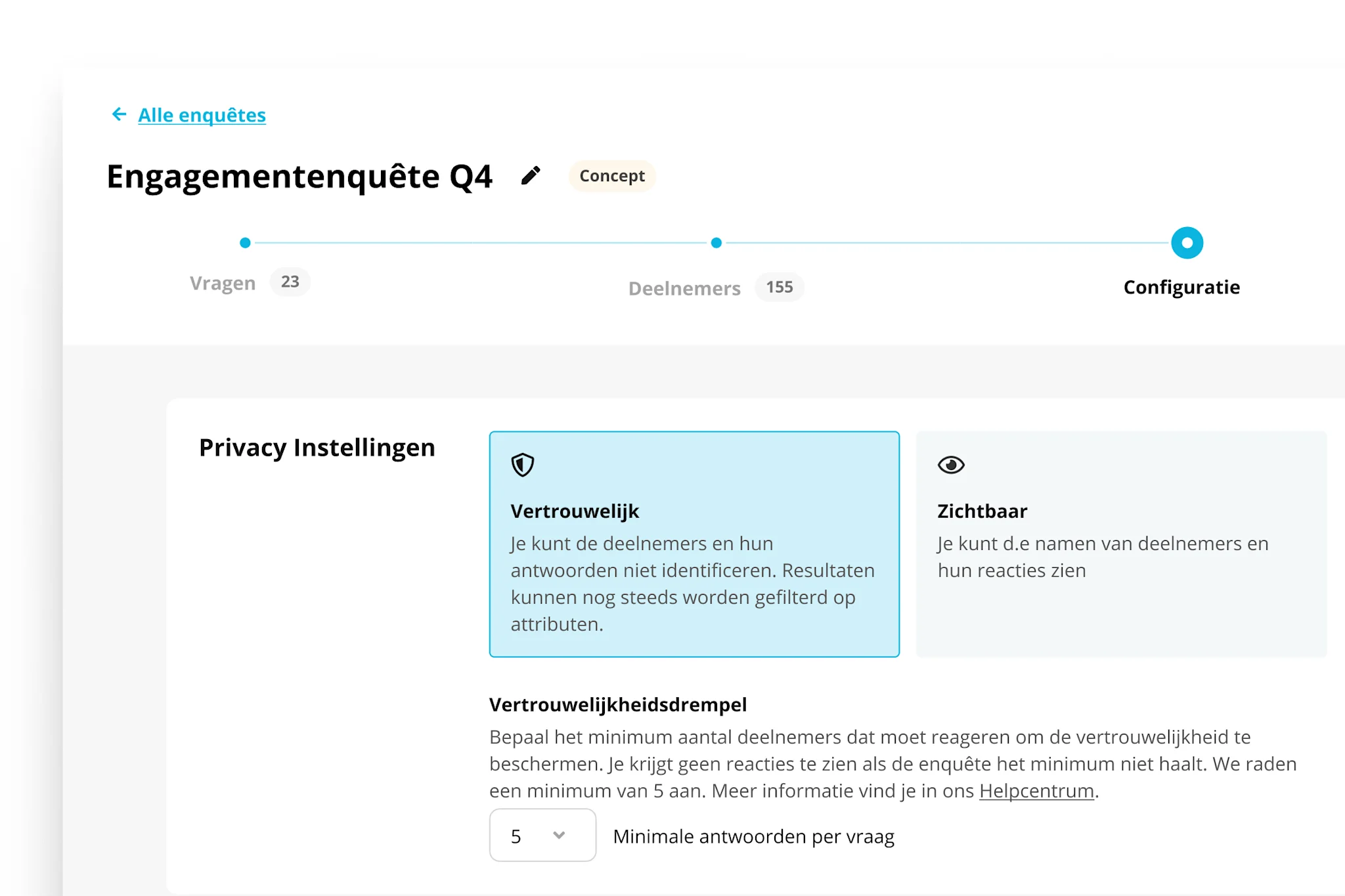The width and height of the screenshot is (1345, 896).
Task: Click the 155 participants count badge
Action: [x=779, y=287]
